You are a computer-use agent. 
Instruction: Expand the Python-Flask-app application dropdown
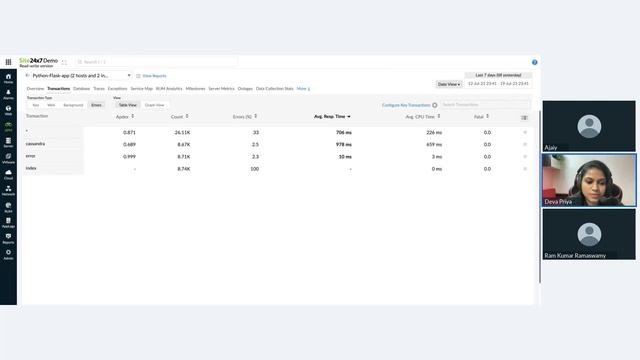tap(81, 76)
